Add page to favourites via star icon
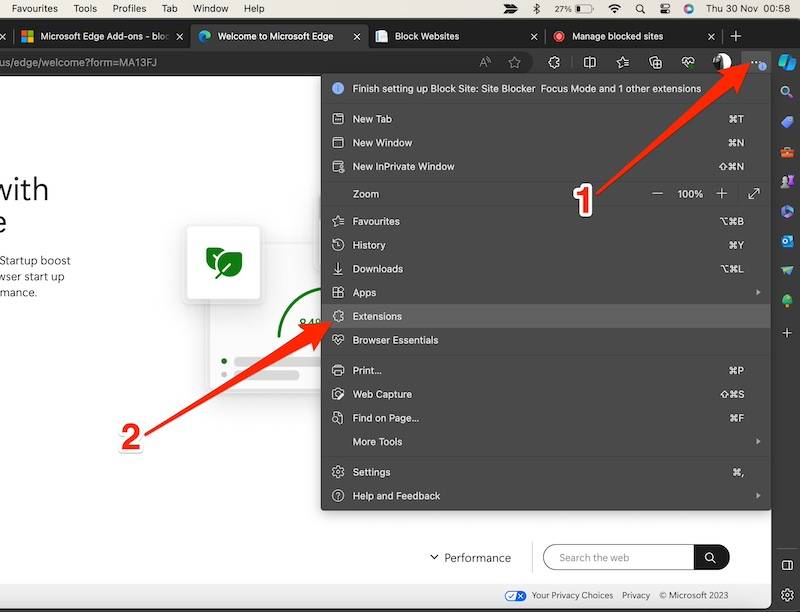Image resolution: width=800 pixels, height=612 pixels. (x=514, y=62)
